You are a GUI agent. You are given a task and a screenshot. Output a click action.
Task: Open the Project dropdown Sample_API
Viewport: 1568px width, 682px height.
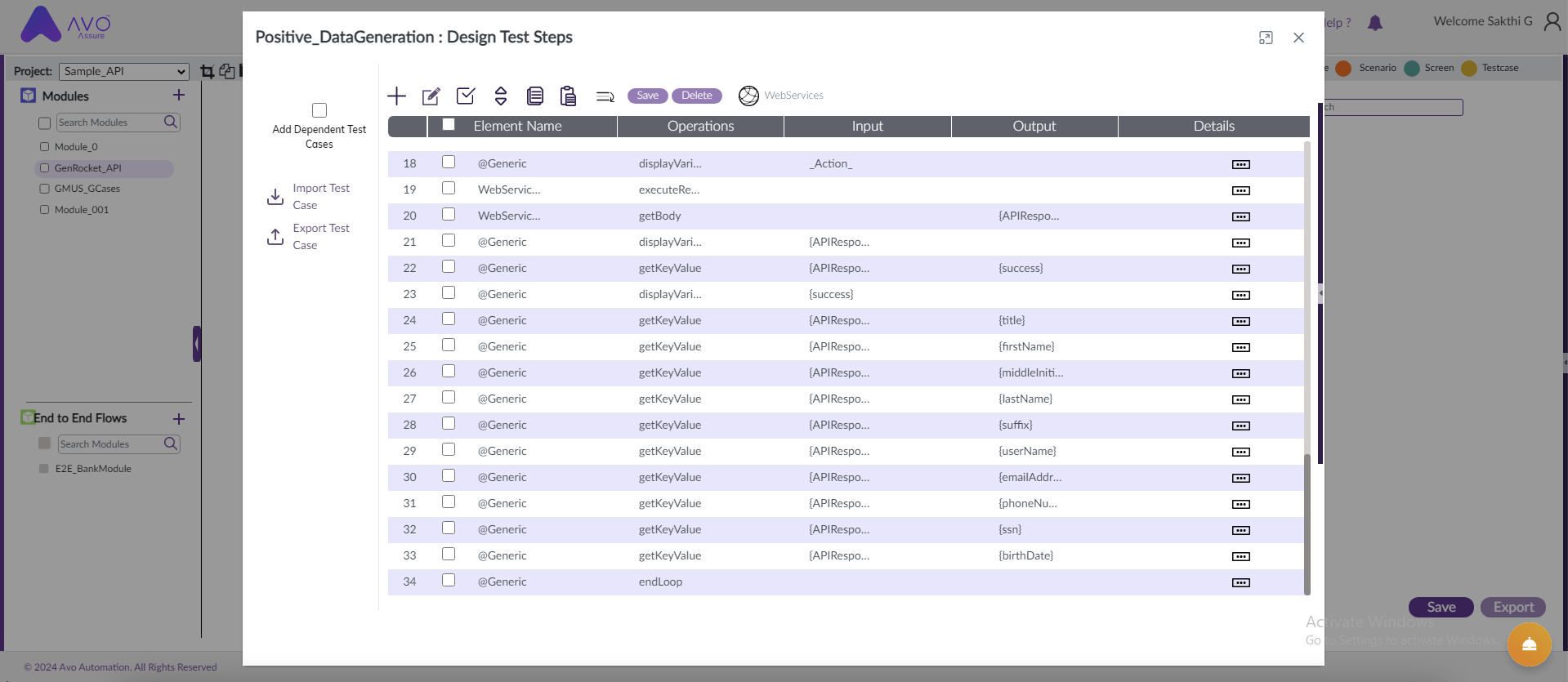tap(124, 71)
